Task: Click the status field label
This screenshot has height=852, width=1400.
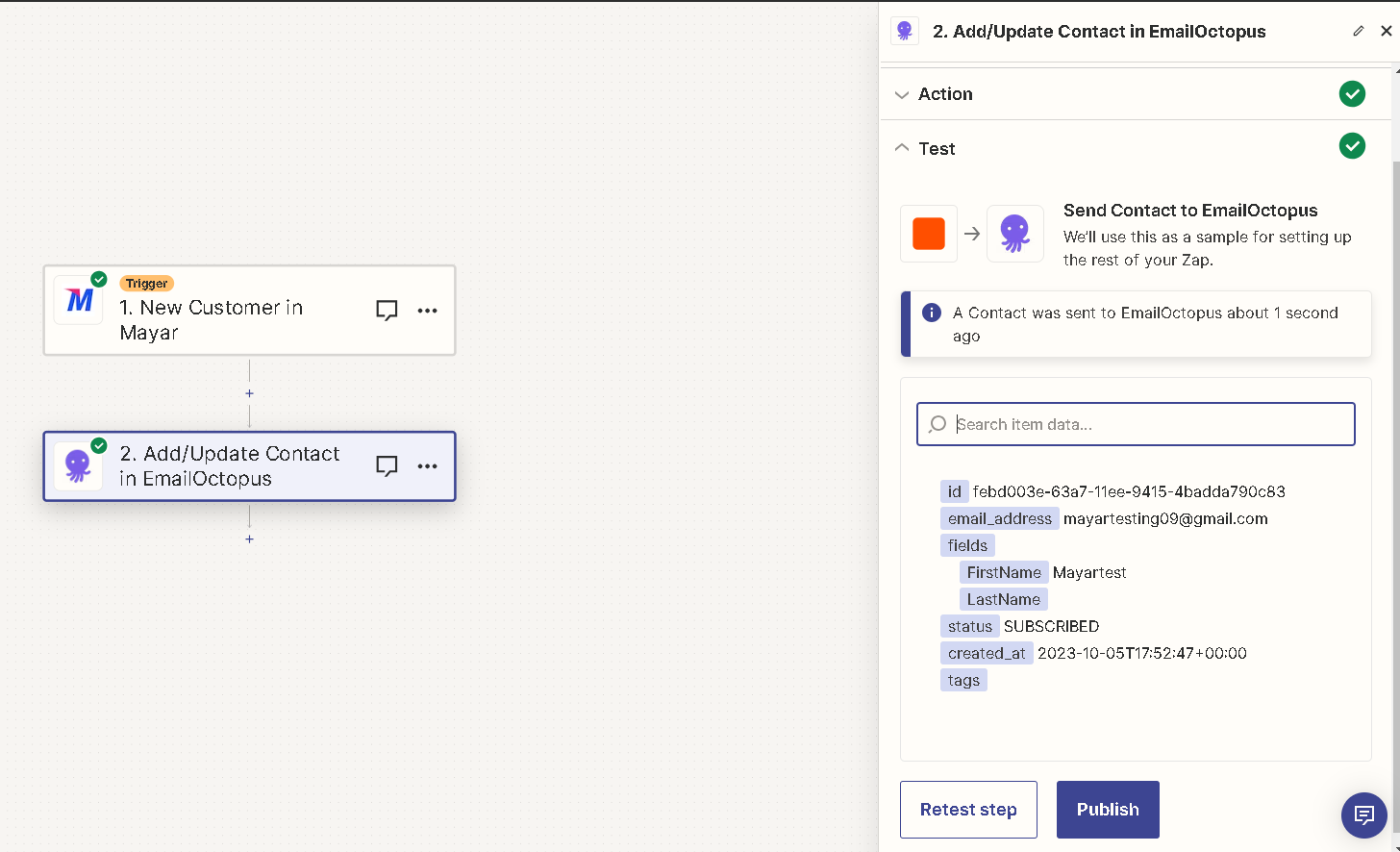Action: coord(970,626)
